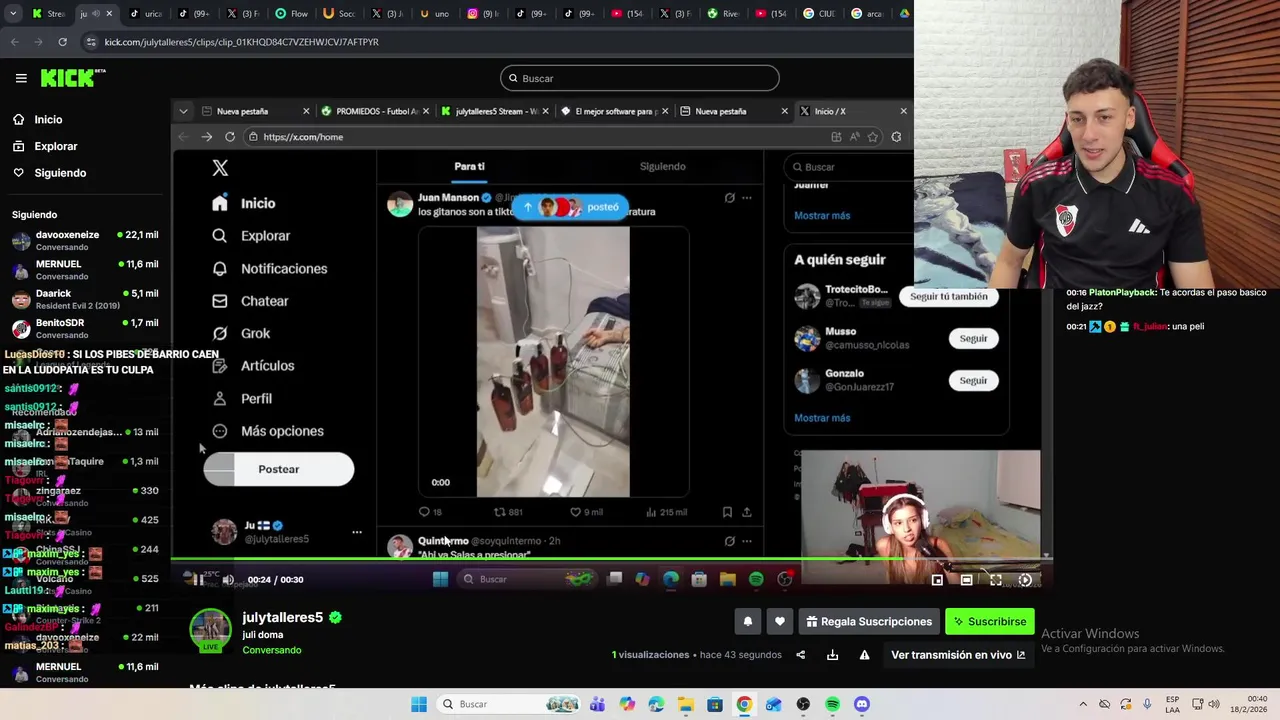1280x720 pixels.
Task: Click the Conversando category link
Action: click(271, 650)
